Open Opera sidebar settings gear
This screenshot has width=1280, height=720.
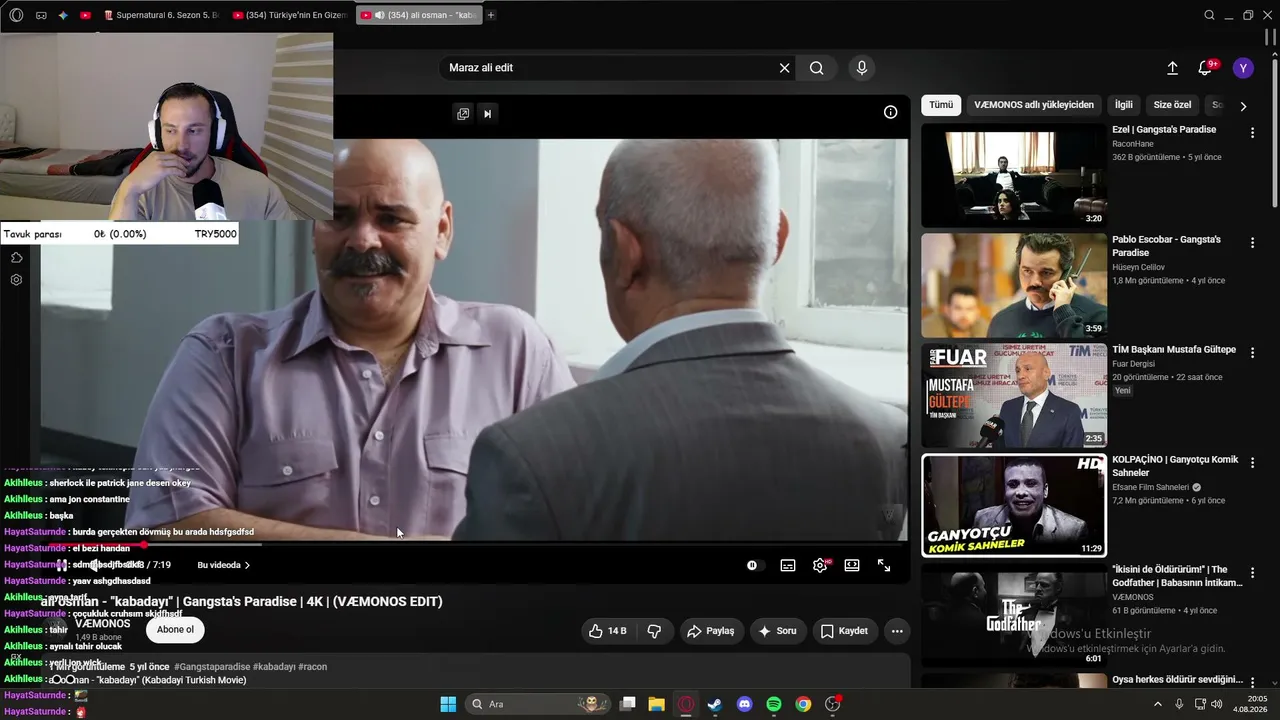16,280
